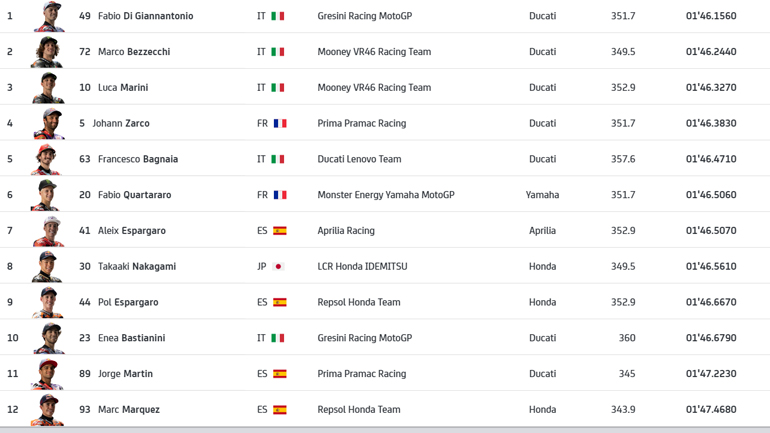Click the French flag beside Fabio Quartararo
770x433 pixels.
click(280, 195)
